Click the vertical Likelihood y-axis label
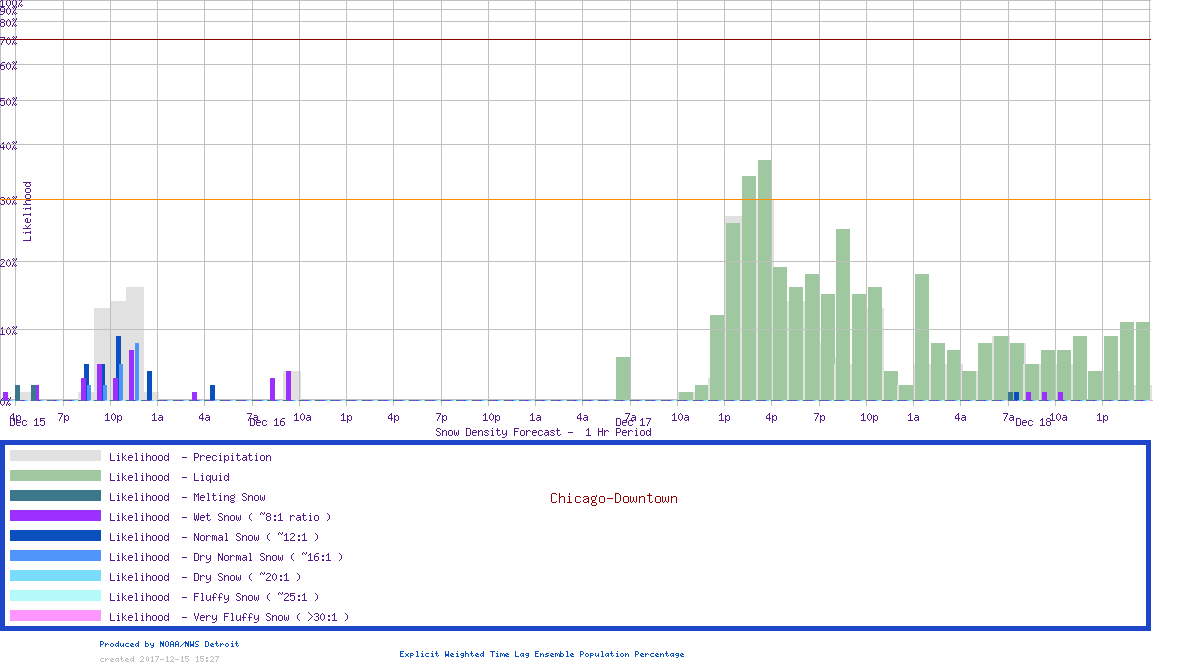 28,211
